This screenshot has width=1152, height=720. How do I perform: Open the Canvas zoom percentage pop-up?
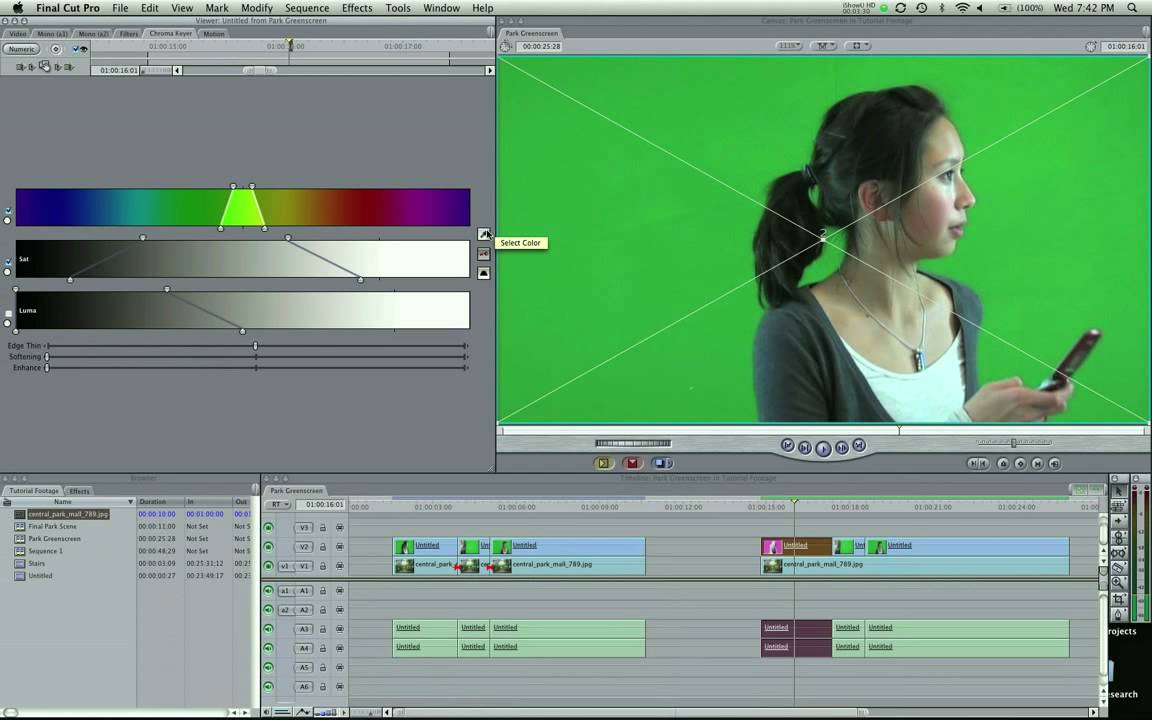788,46
